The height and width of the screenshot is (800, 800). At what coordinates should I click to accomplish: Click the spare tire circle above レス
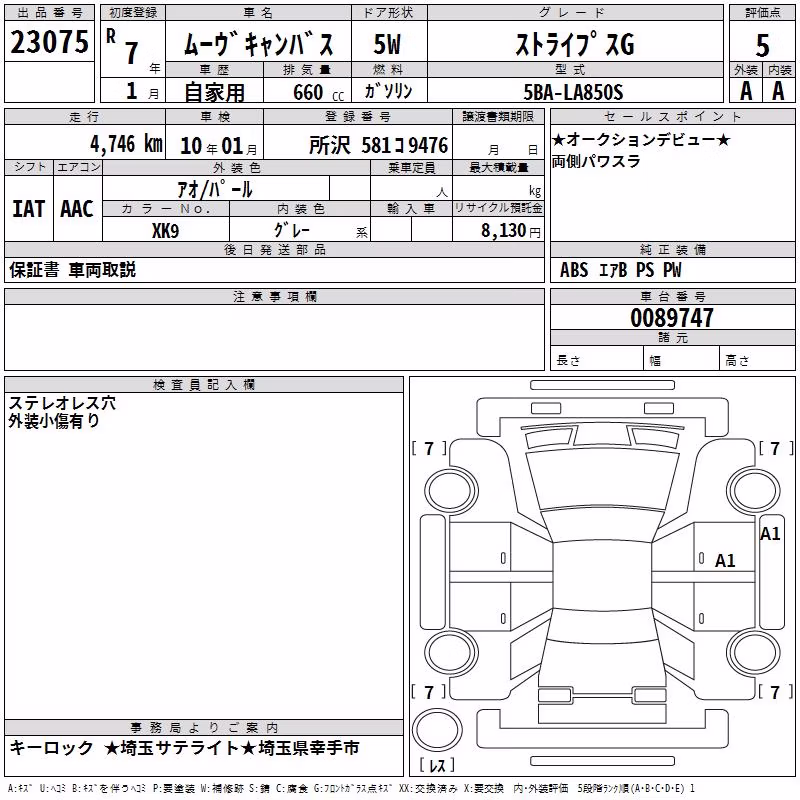pyautogui.click(x=437, y=730)
